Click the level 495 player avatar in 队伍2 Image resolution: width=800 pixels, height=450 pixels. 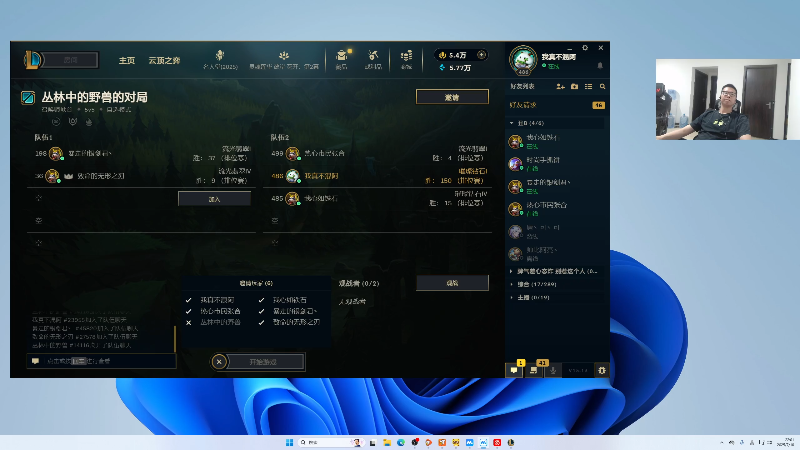(292, 198)
